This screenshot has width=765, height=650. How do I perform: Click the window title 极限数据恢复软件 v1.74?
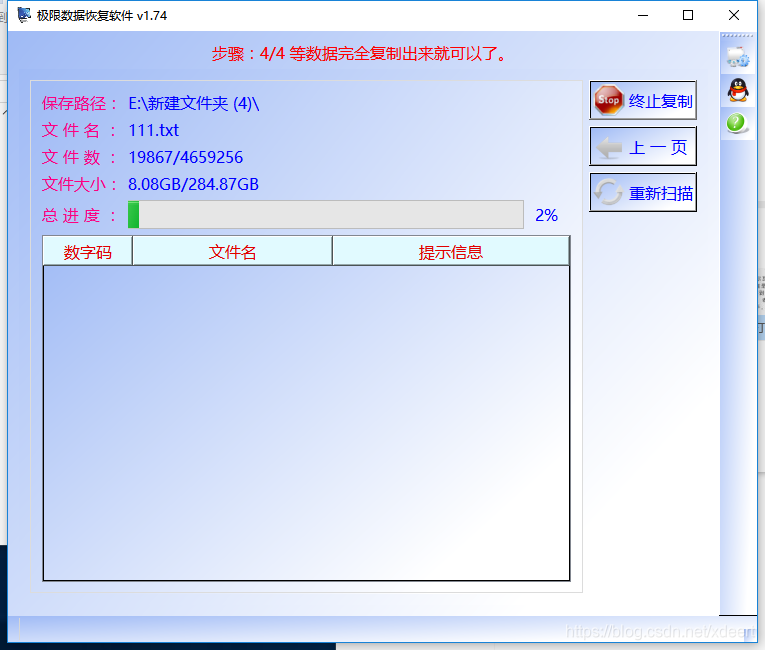point(102,16)
